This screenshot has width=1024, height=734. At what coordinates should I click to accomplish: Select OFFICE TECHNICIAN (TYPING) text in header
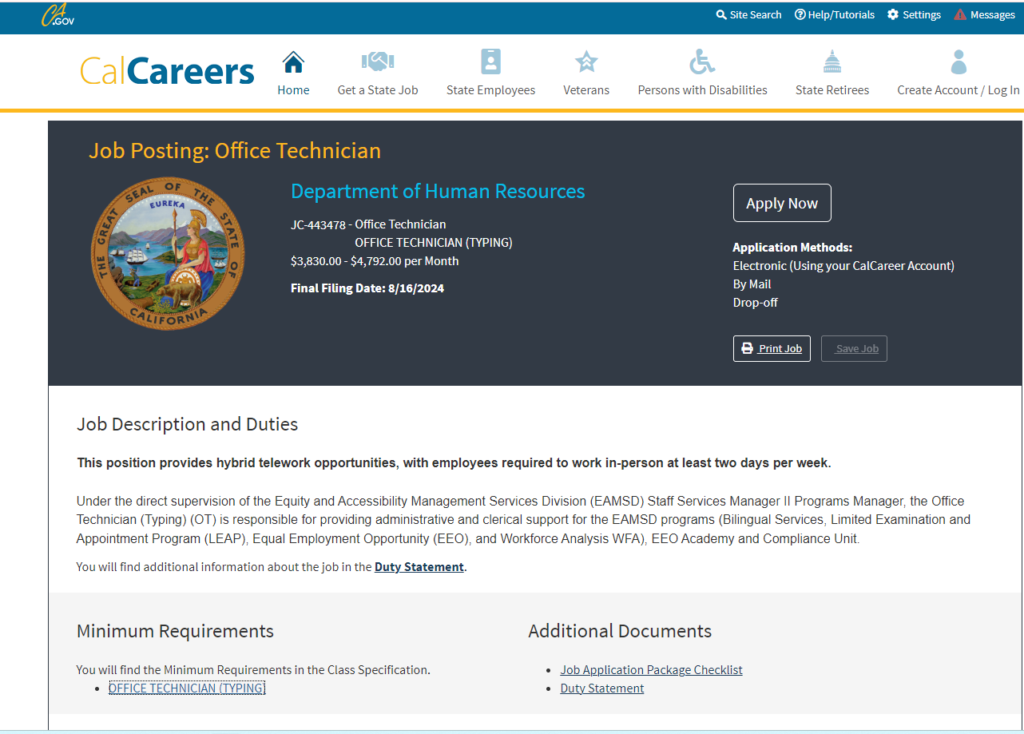(x=433, y=243)
